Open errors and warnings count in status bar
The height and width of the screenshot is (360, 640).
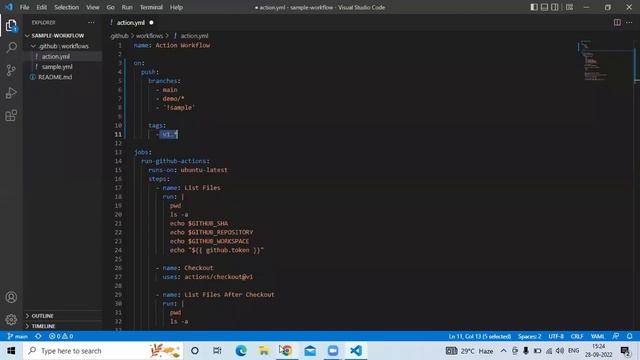click(61, 336)
